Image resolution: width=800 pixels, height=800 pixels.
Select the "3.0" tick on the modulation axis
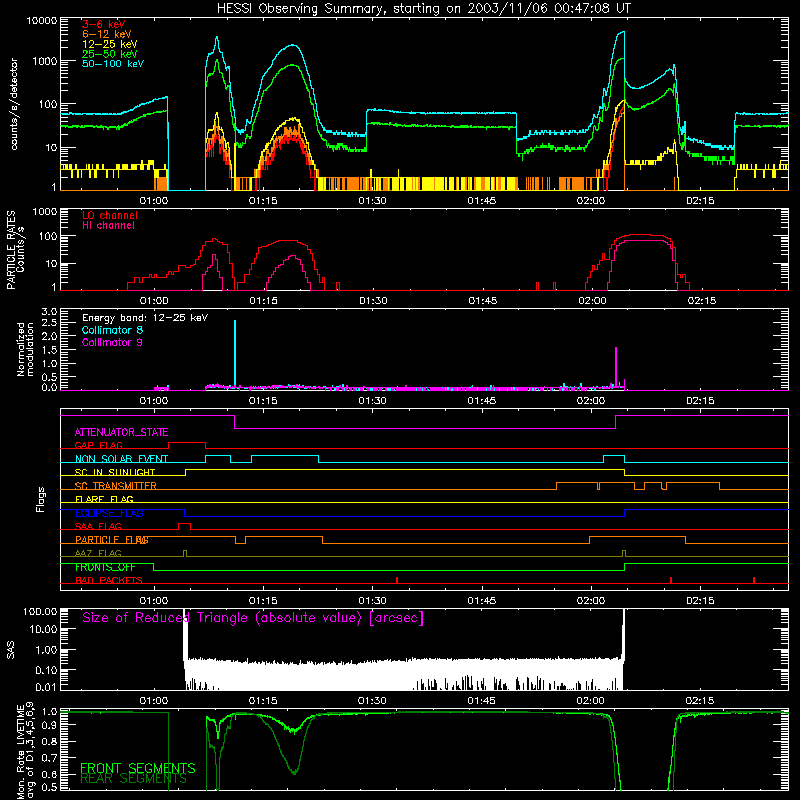tap(49, 312)
